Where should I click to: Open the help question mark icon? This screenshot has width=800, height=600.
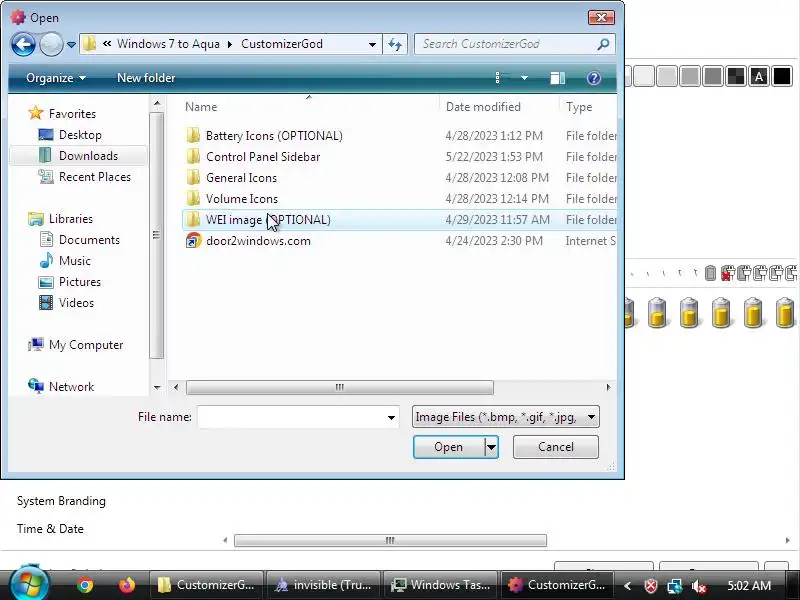(x=593, y=78)
